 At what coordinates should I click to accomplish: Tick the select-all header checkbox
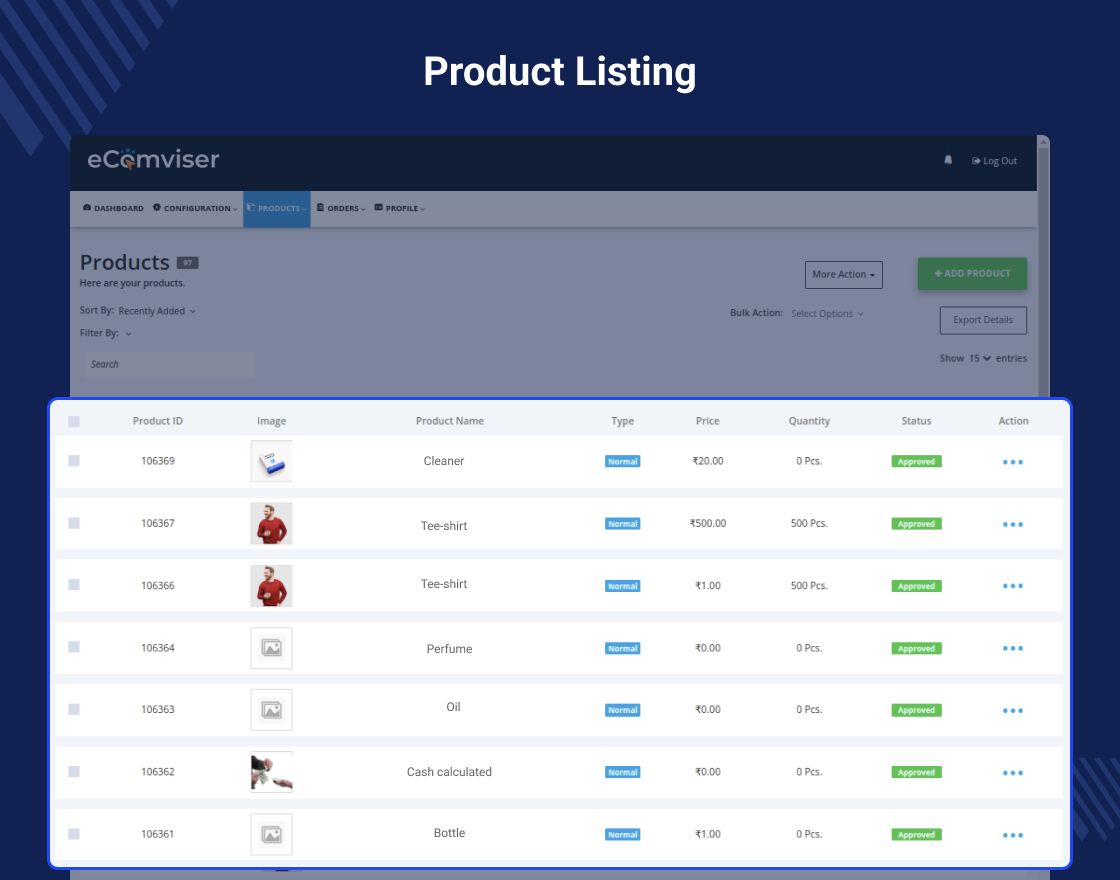pyautogui.click(x=74, y=421)
